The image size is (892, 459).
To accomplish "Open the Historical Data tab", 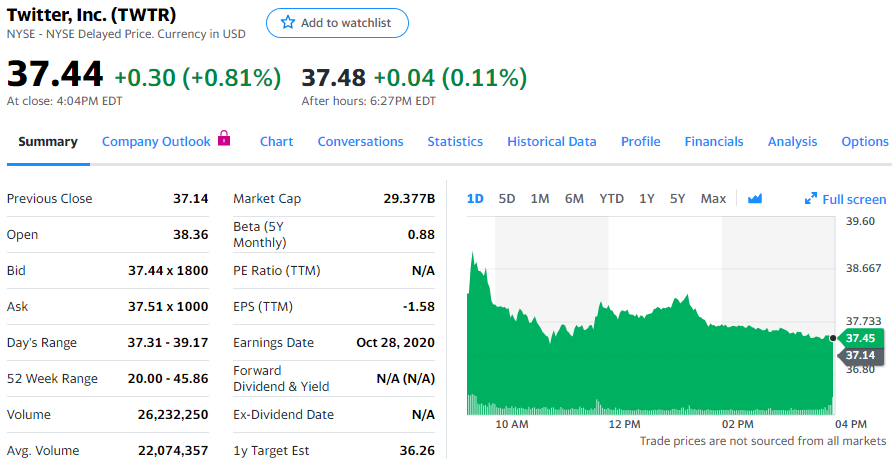I will pyautogui.click(x=552, y=142).
